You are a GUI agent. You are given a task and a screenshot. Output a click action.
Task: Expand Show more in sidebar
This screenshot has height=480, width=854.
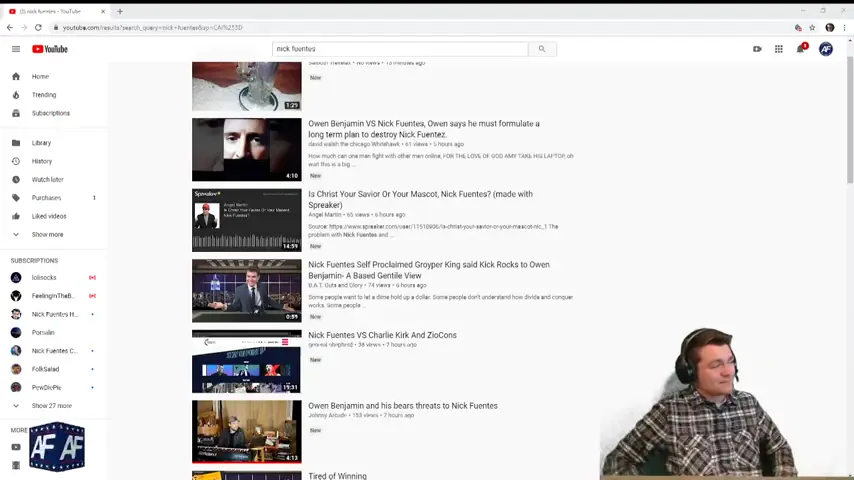pyautogui.click(x=47, y=234)
